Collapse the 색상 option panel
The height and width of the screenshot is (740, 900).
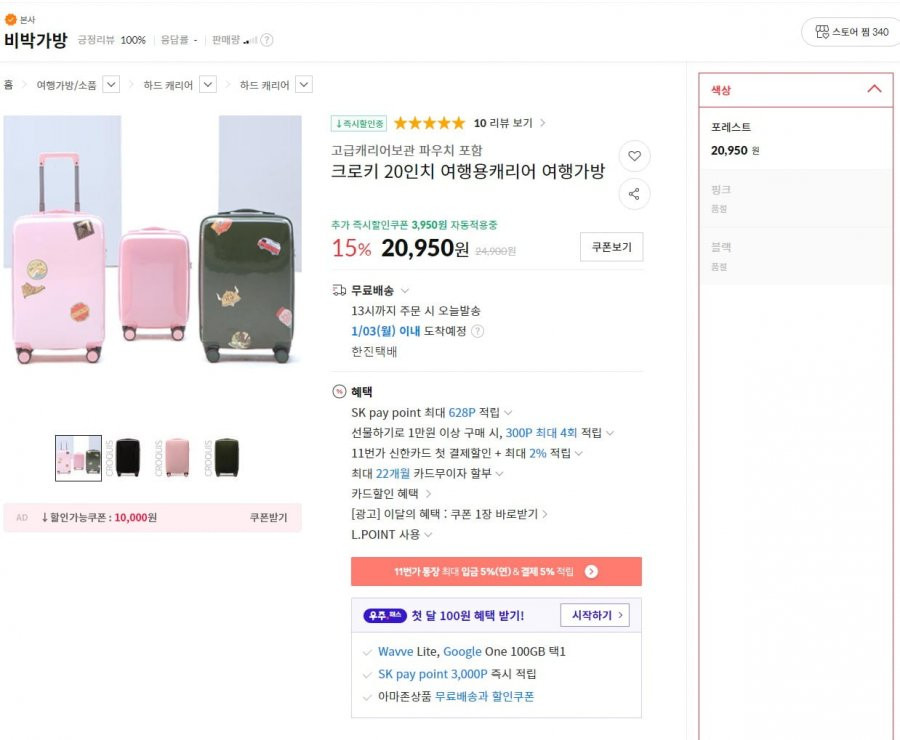(874, 89)
